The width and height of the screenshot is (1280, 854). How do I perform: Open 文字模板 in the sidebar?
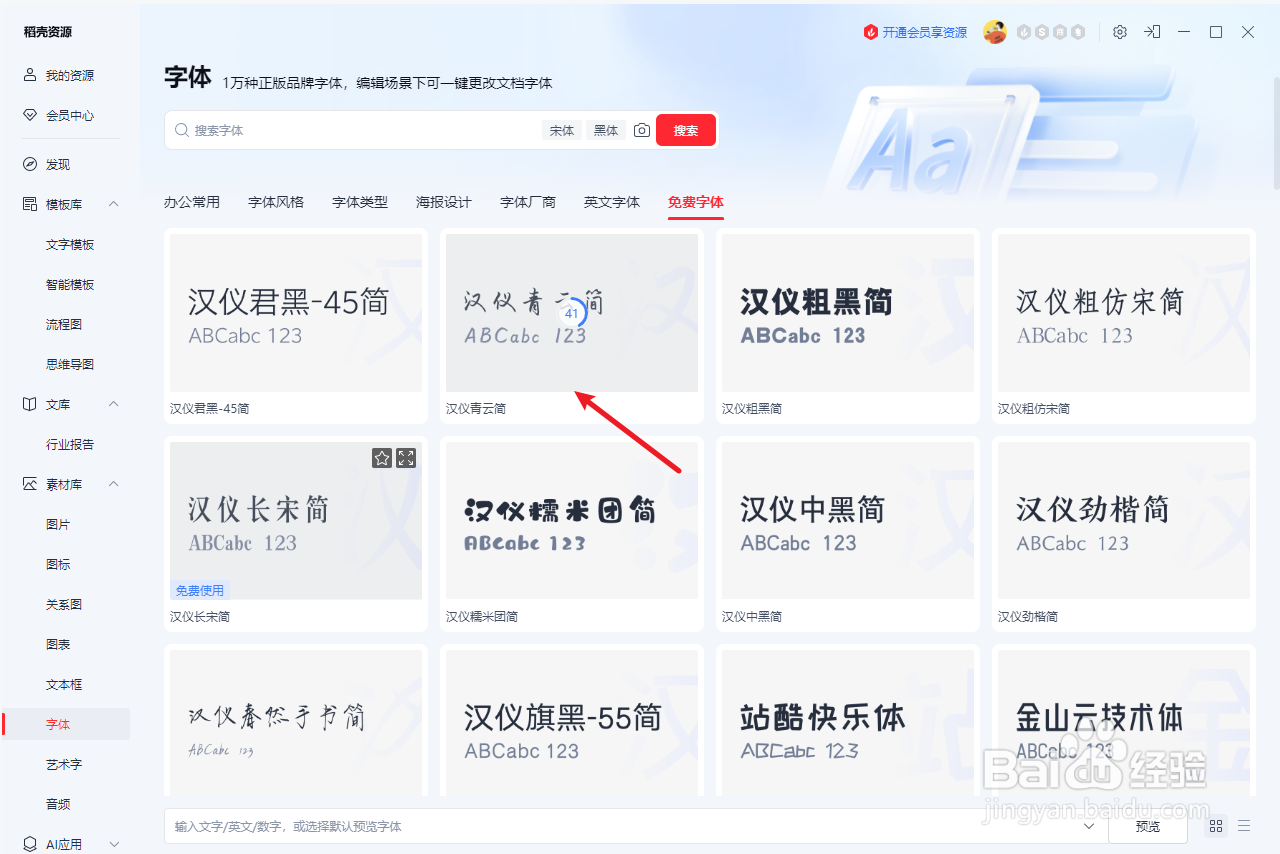pyautogui.click(x=70, y=244)
